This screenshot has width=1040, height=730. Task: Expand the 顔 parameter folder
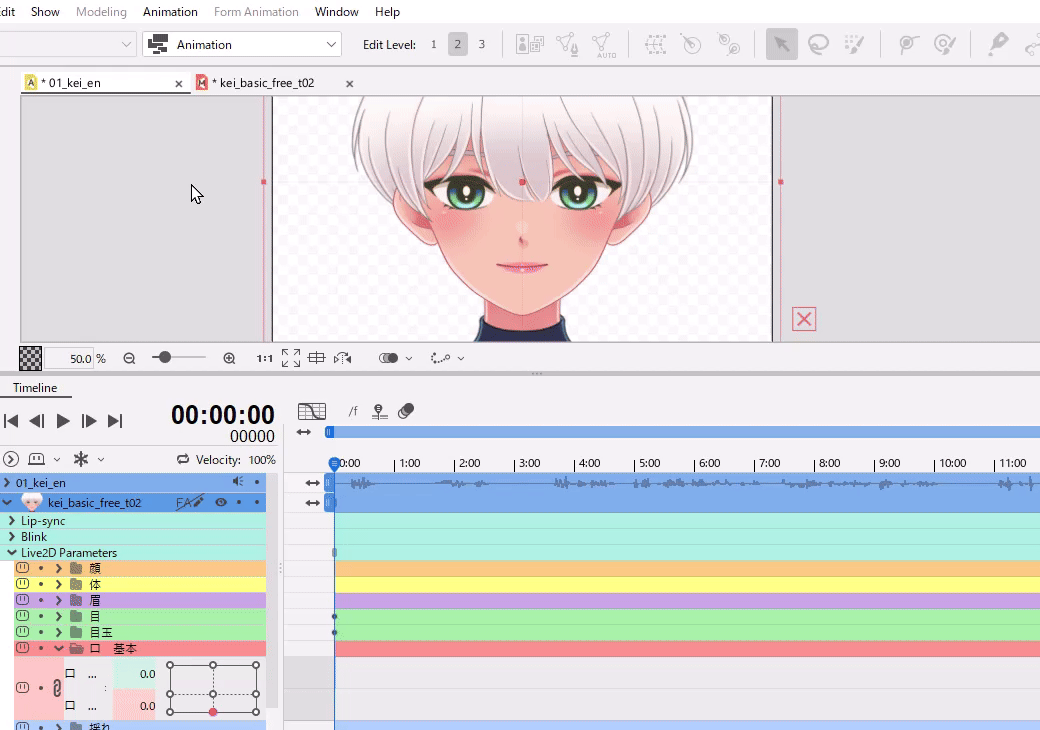59,568
